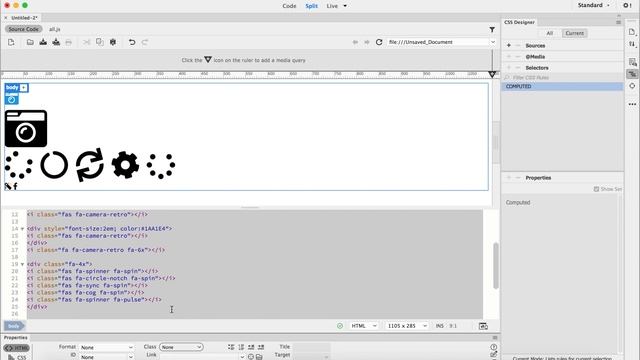Select the COMPUTED row in Selectors
The width and height of the screenshot is (640, 360).
point(562,87)
